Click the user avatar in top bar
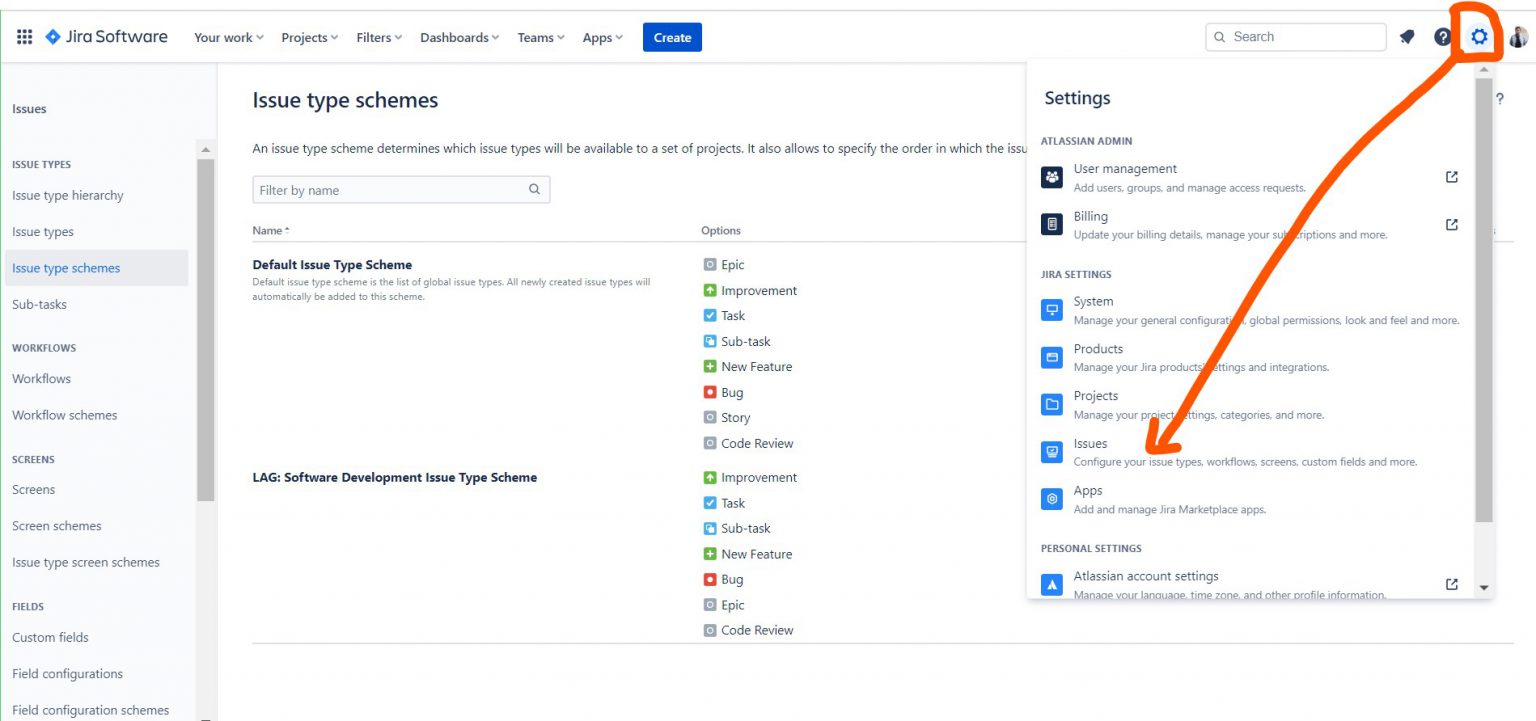 pyautogui.click(x=1518, y=37)
